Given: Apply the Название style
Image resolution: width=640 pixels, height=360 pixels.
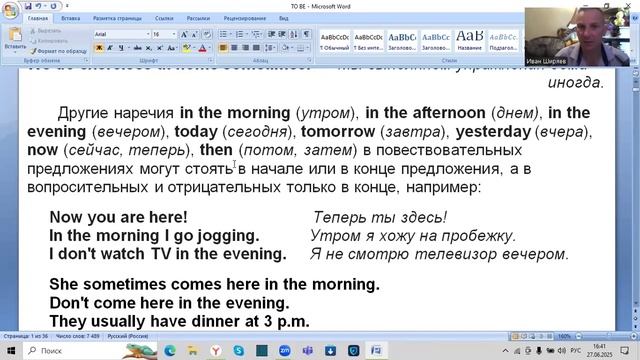Looking at the screenshot, I should [x=469, y=41].
